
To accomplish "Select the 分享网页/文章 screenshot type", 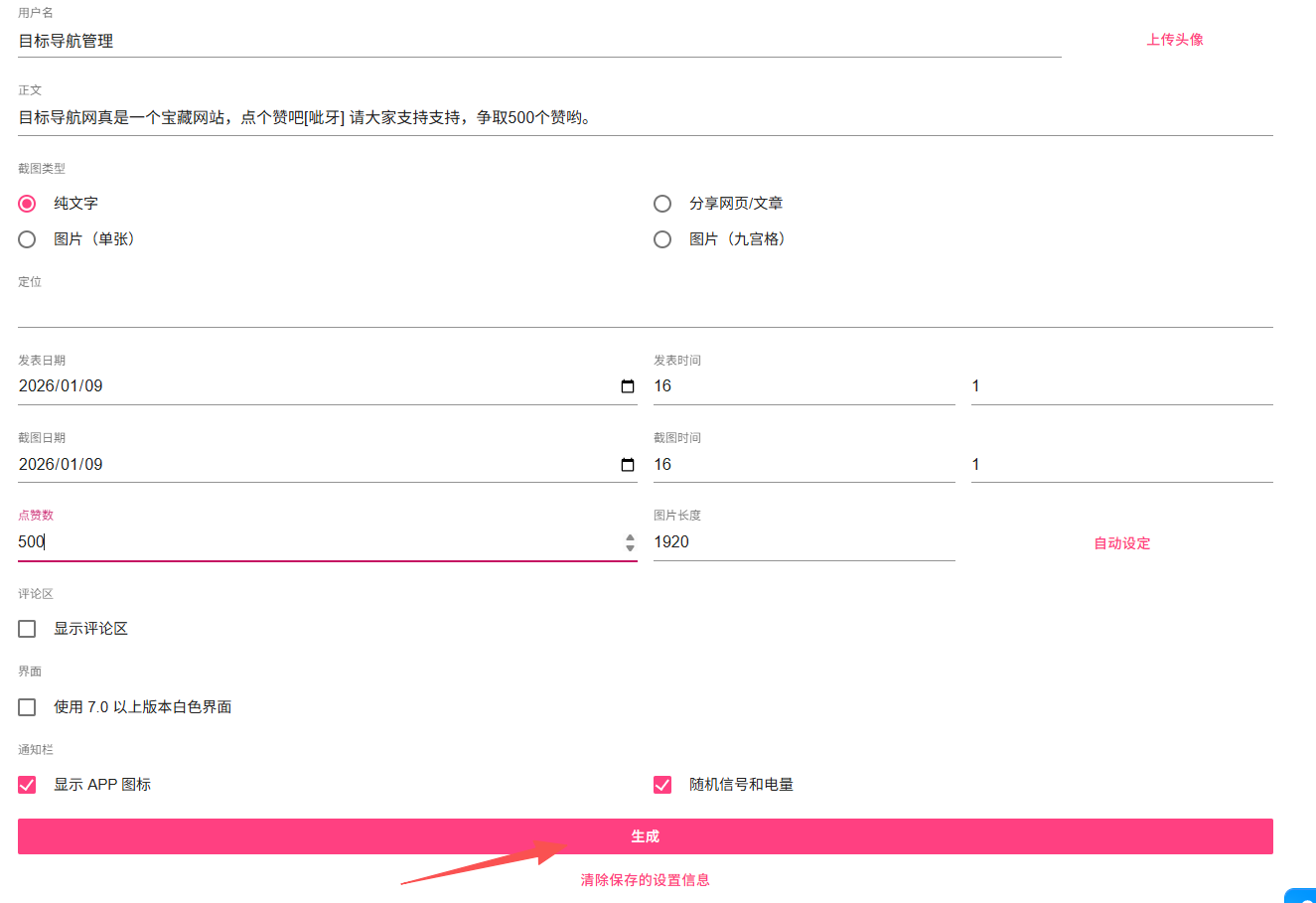I will (x=662, y=203).
